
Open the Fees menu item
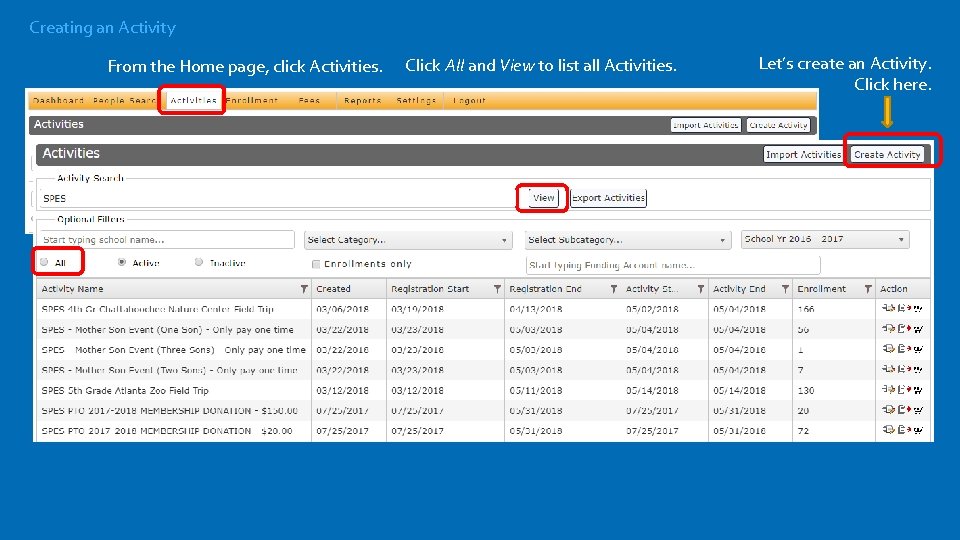[310, 100]
